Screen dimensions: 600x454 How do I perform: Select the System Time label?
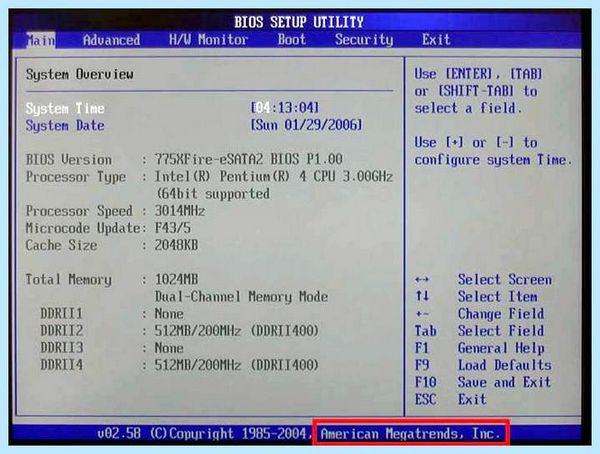(x=65, y=109)
